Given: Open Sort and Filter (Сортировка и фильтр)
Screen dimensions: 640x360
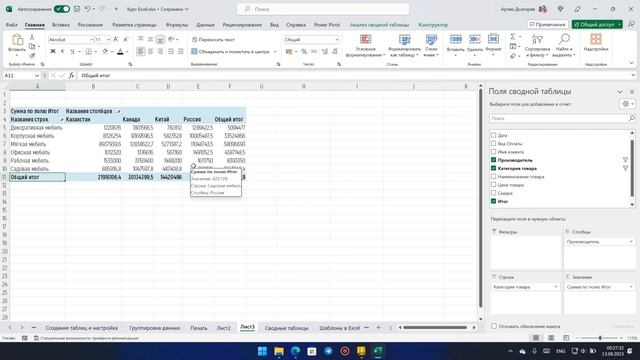Looking at the screenshot, I should coord(537,45).
